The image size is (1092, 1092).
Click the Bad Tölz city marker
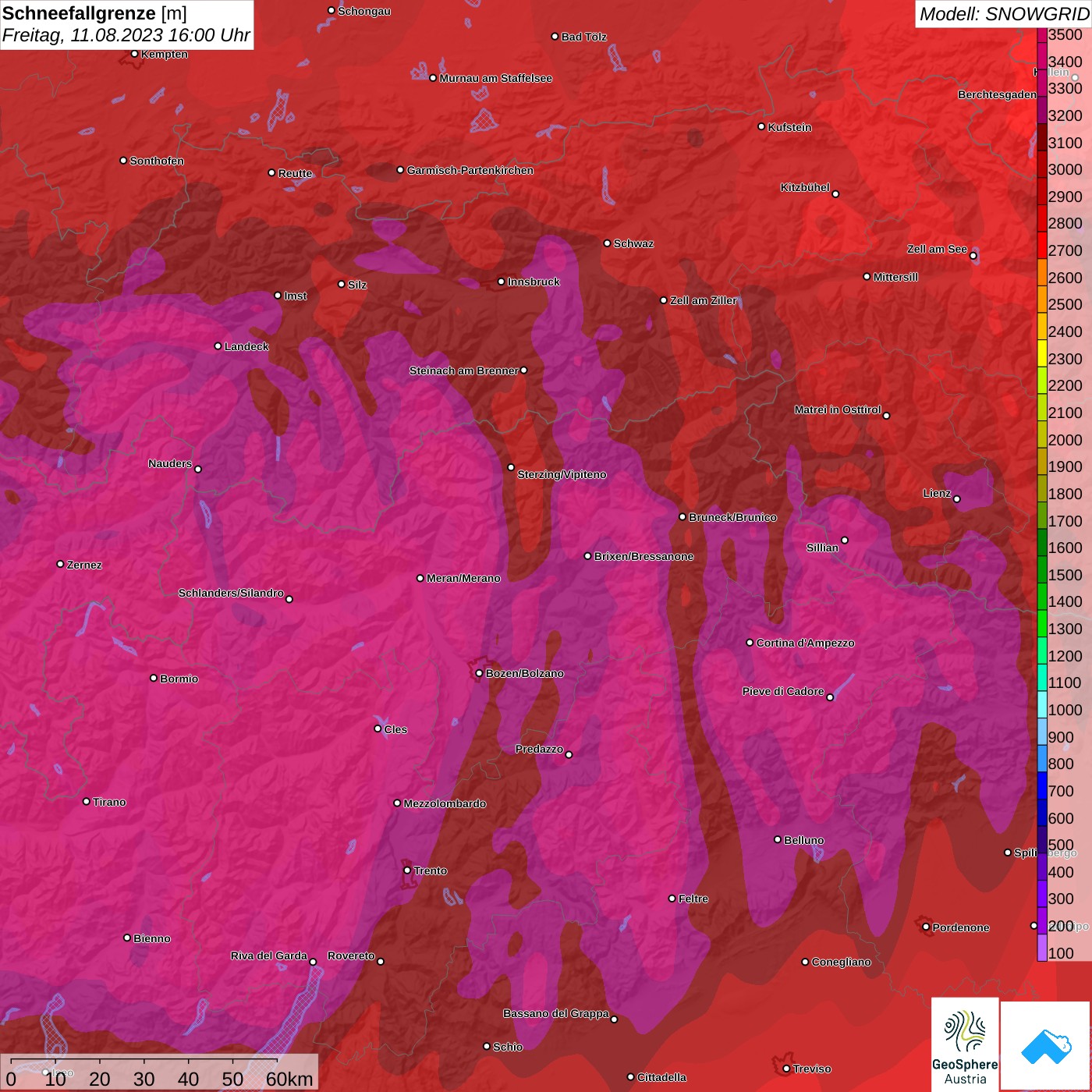pos(555,37)
